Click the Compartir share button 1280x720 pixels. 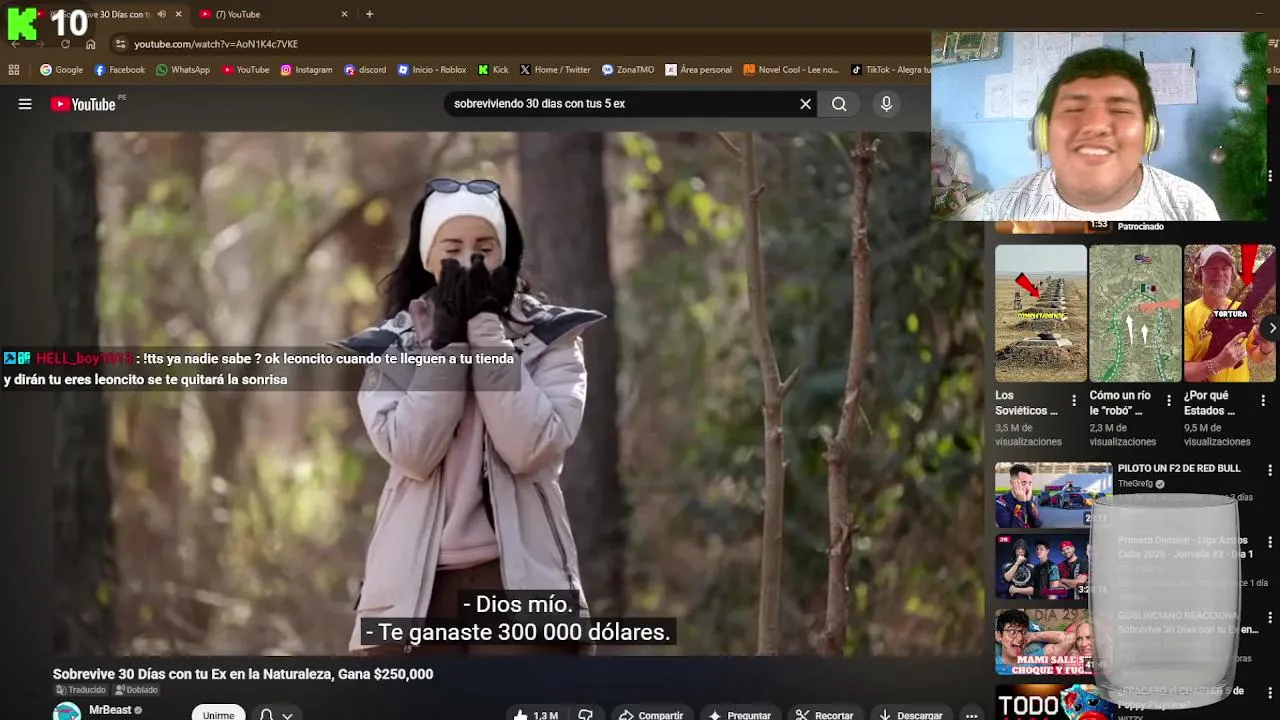651,715
